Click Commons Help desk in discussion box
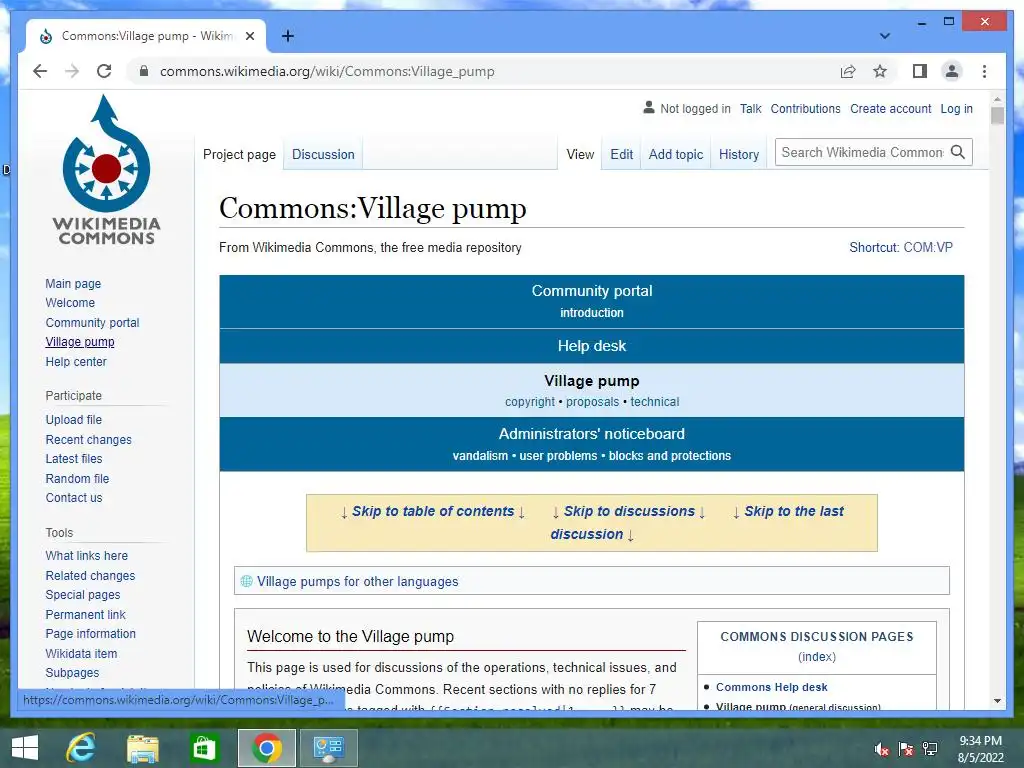Screen dimensions: 1024x768 [x=771, y=687]
